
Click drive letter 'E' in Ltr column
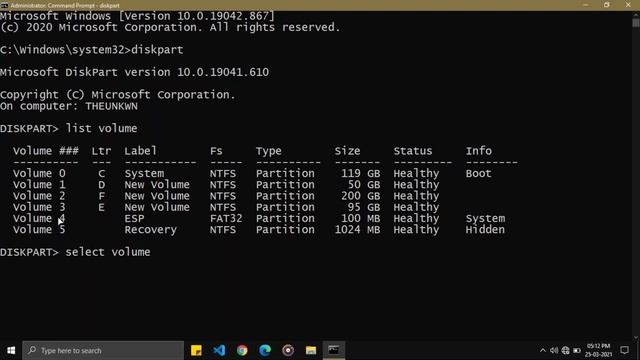(101, 207)
